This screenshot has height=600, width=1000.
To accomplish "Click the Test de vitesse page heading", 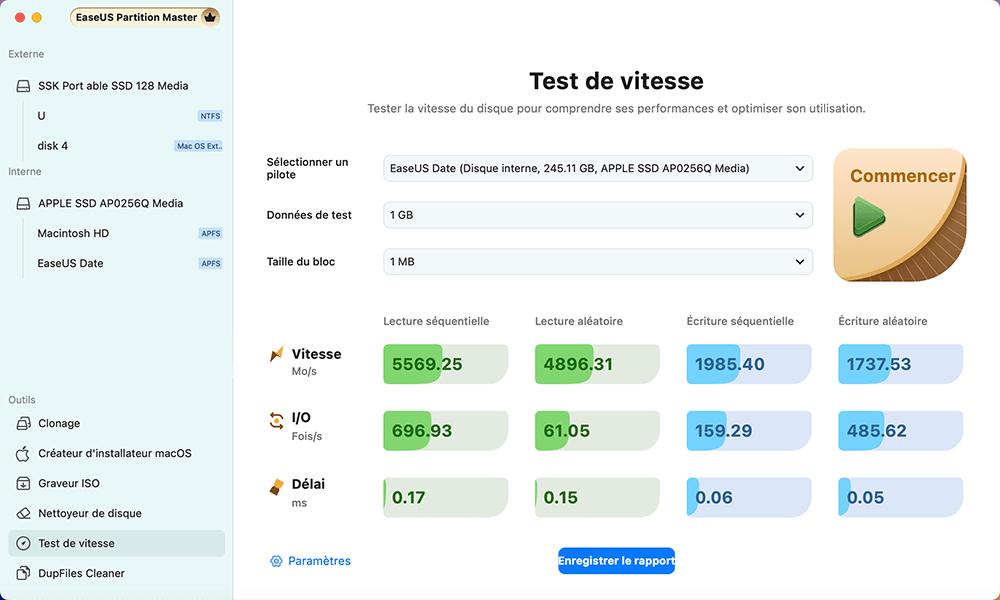I will pos(616,81).
